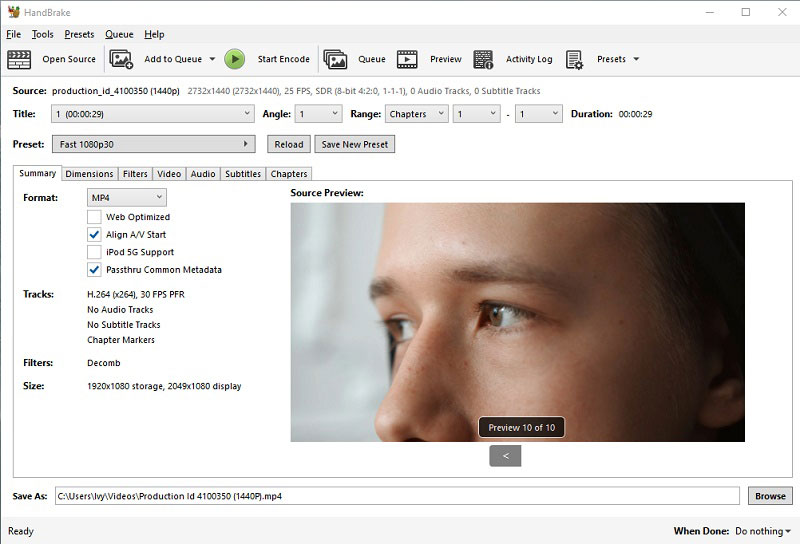Uncheck the Align A/V Start checkbox
Viewport: 800px width, 544px height.
pyautogui.click(x=94, y=235)
